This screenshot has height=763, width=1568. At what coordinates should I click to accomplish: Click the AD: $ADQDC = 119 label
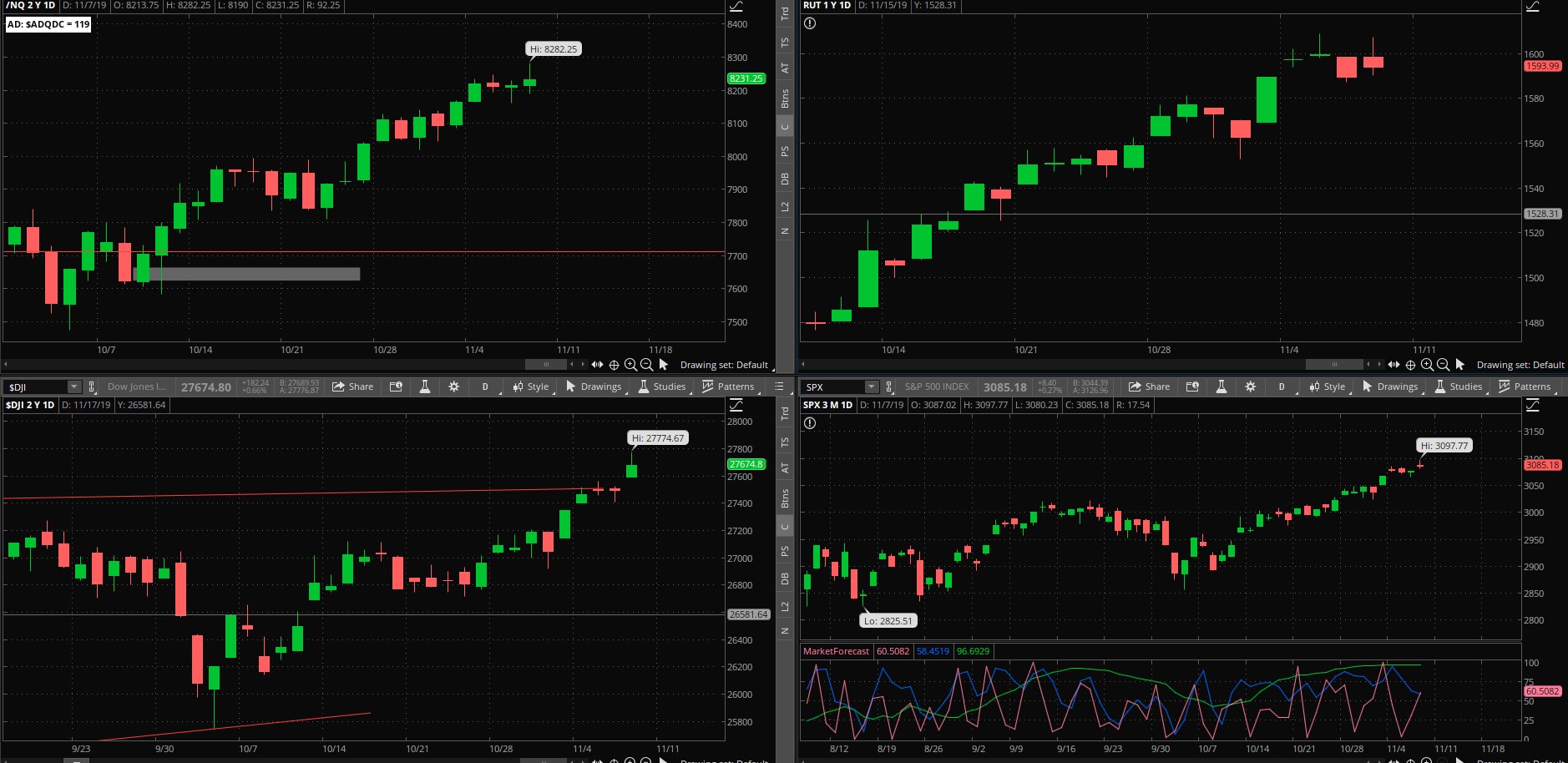[48, 24]
